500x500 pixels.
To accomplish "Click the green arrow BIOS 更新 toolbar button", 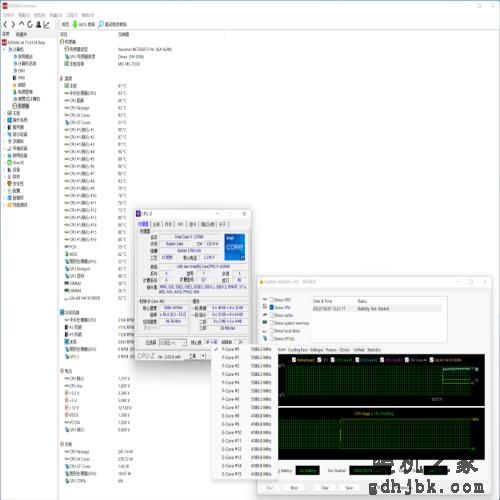I will (x=84, y=24).
